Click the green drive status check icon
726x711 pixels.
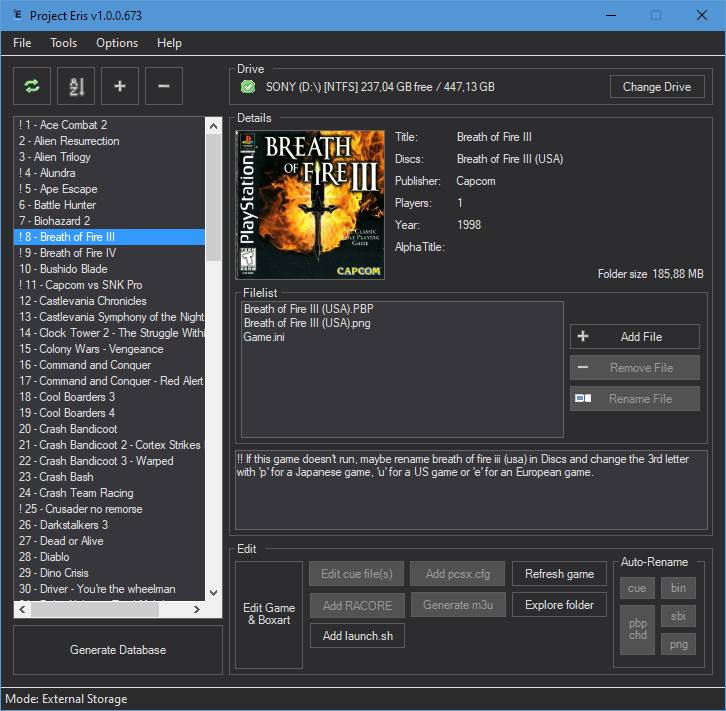point(248,87)
